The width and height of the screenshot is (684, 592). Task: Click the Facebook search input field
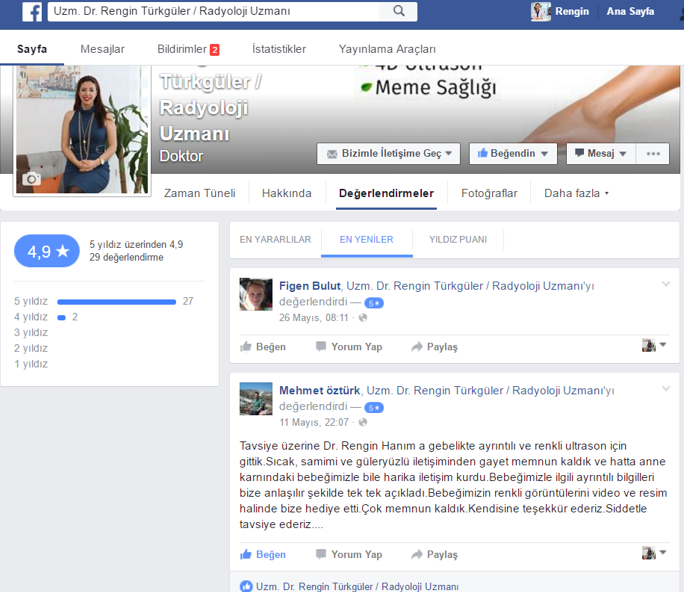coord(215,12)
